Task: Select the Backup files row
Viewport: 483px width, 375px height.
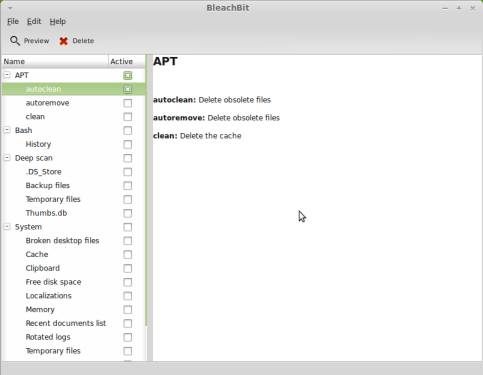Action: pyautogui.click(x=73, y=186)
